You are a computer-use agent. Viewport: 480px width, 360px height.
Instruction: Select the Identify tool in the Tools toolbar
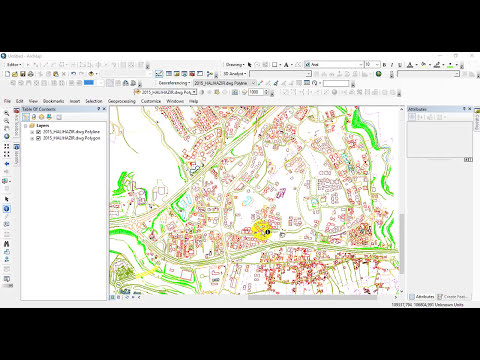pos(6,209)
